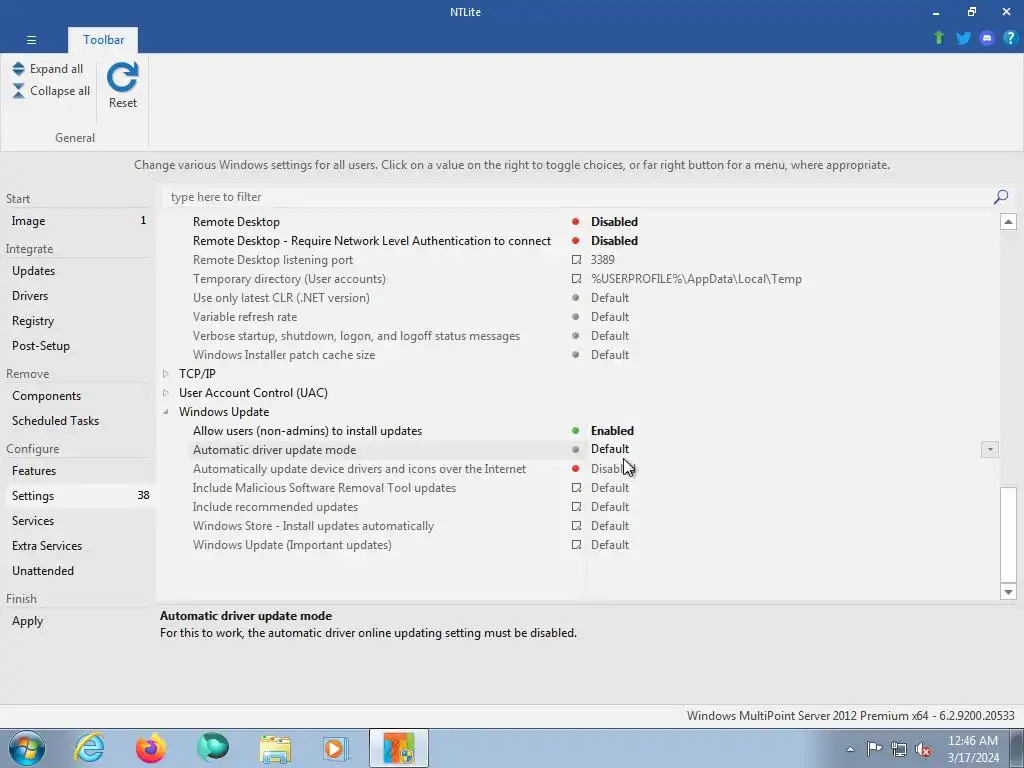
Task: Toggle Windows Installer patch cache size value
Action: click(610, 355)
